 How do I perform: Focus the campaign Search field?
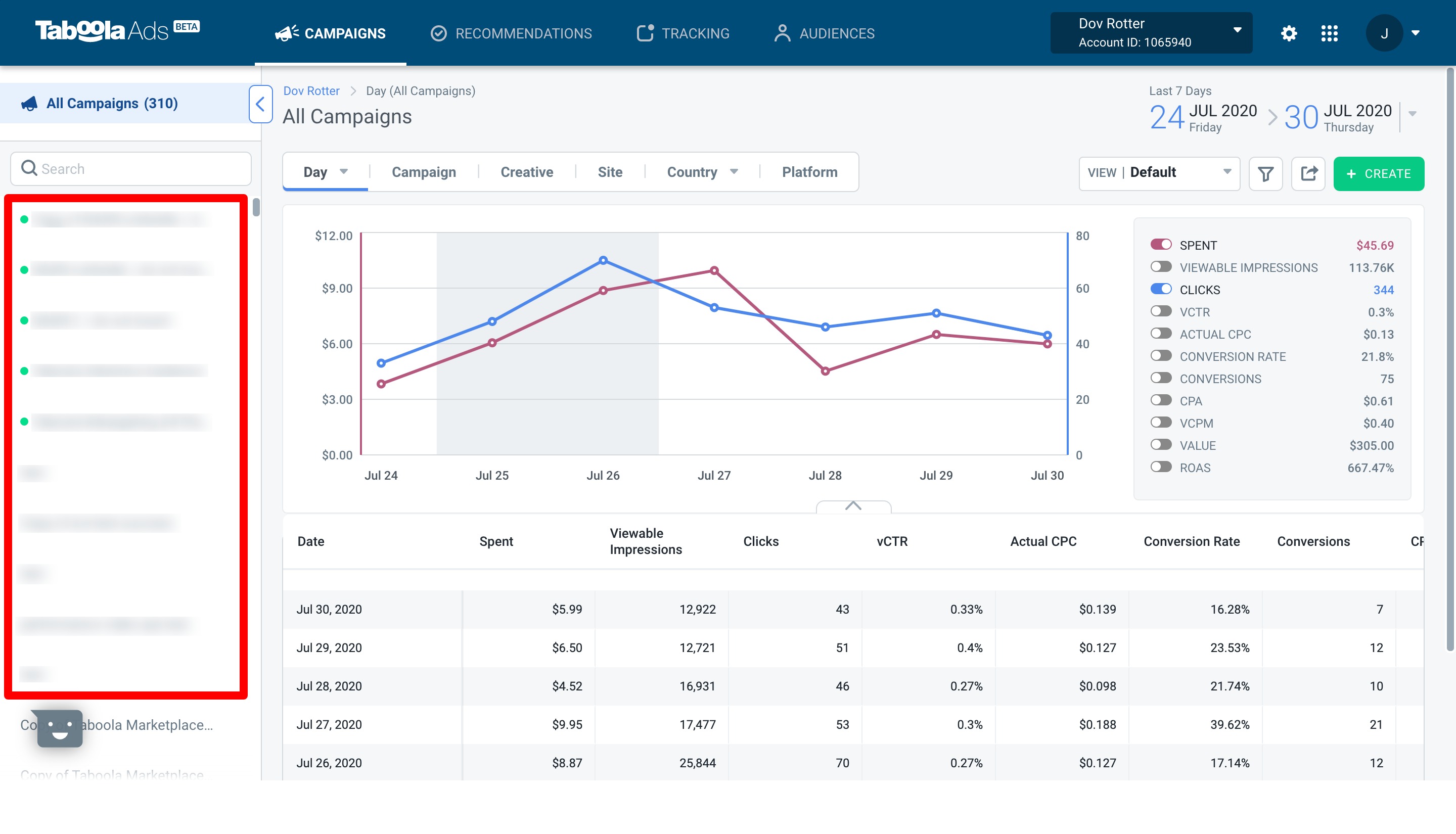[x=130, y=168]
